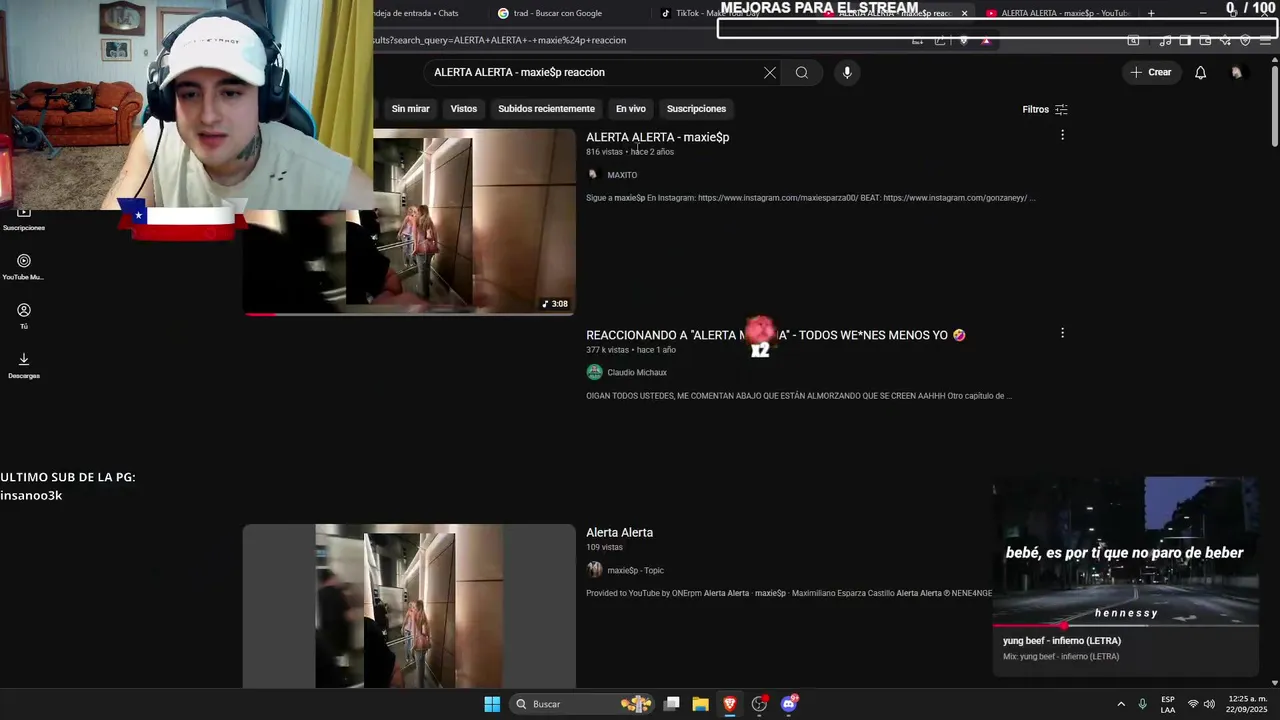Select the Subidos recientemente filter chip

(x=546, y=108)
